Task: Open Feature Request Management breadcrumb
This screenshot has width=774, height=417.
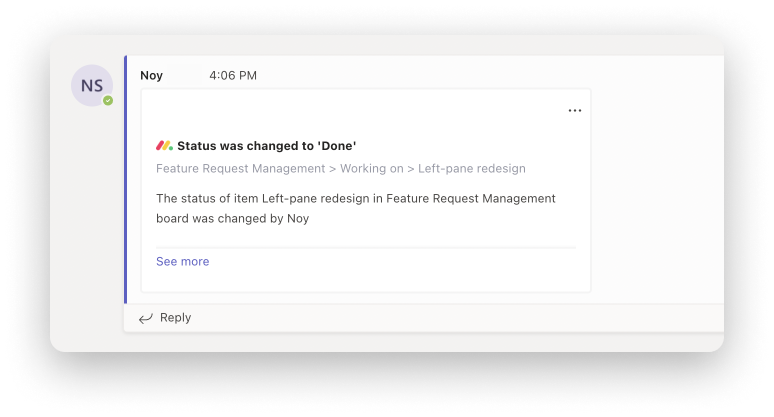Action: pyautogui.click(x=240, y=168)
